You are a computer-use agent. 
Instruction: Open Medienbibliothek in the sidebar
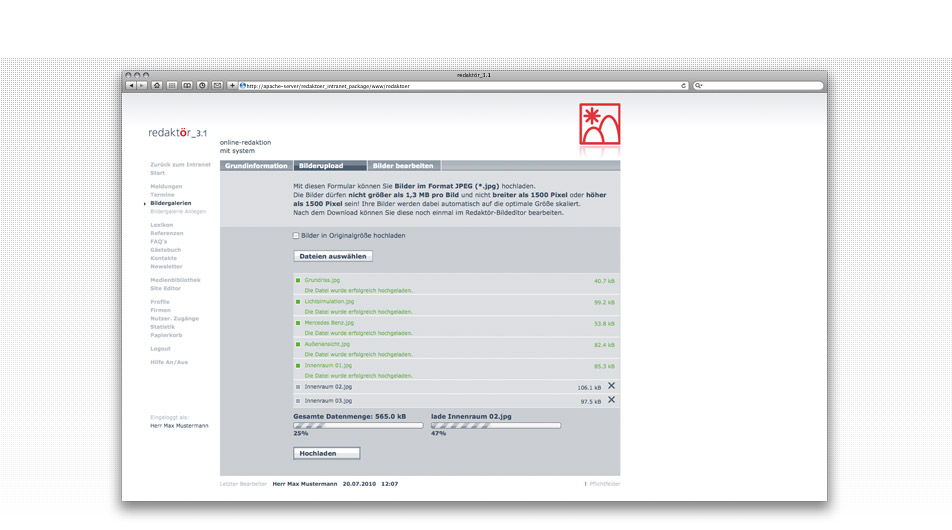(175, 280)
